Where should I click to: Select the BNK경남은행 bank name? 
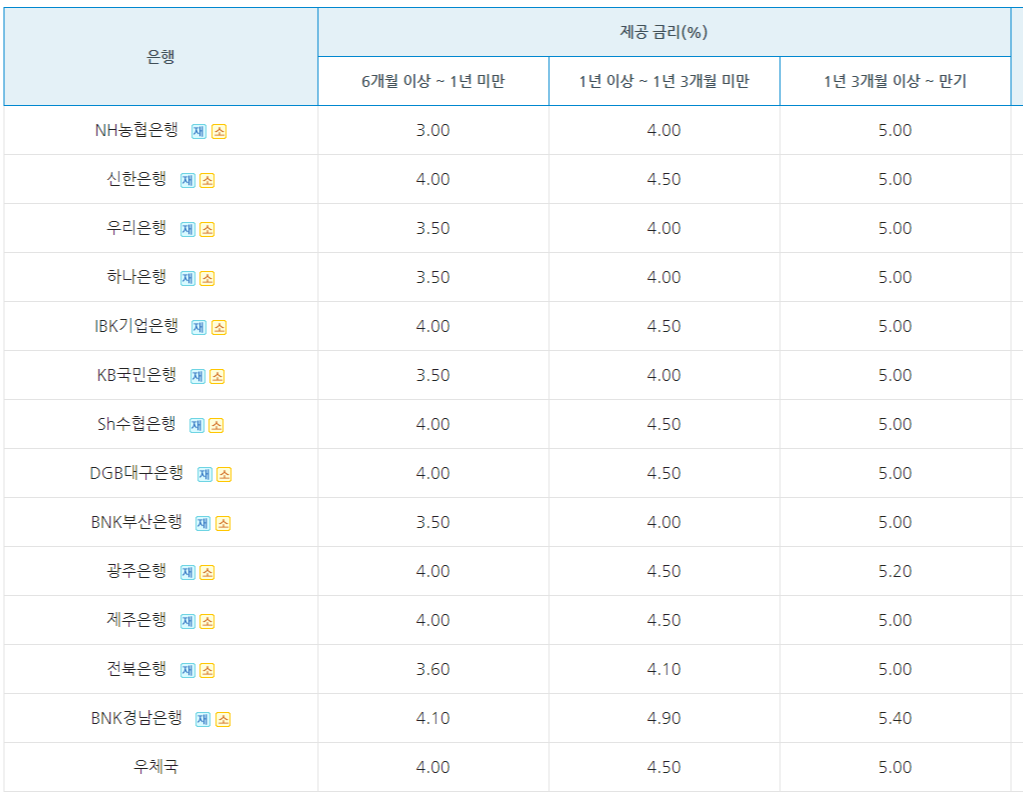click(x=136, y=717)
